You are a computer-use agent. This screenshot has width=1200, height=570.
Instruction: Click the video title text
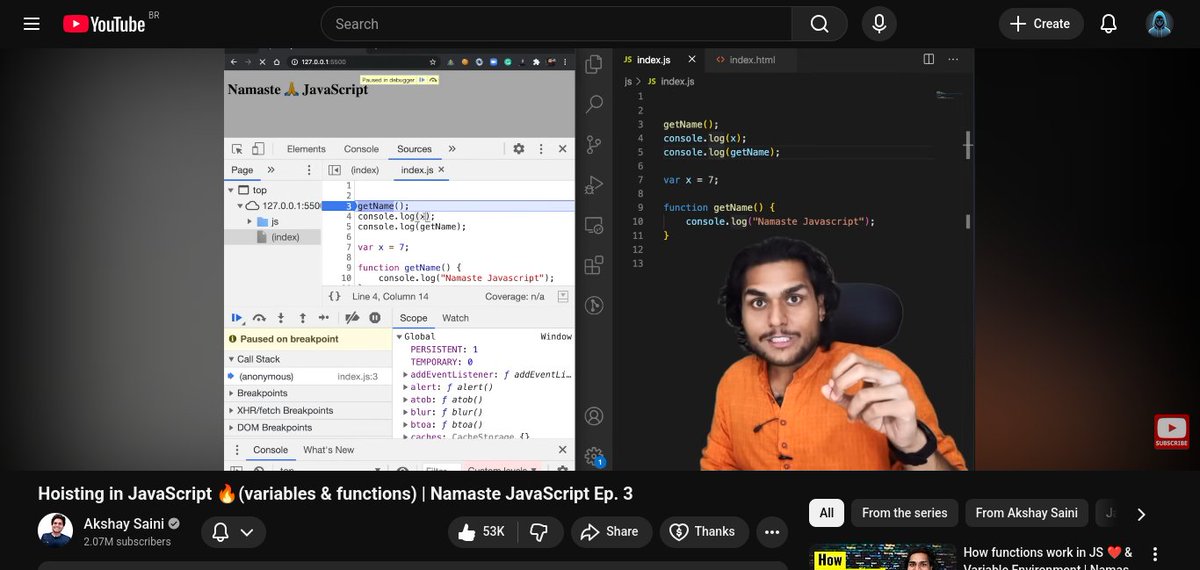[335, 494]
